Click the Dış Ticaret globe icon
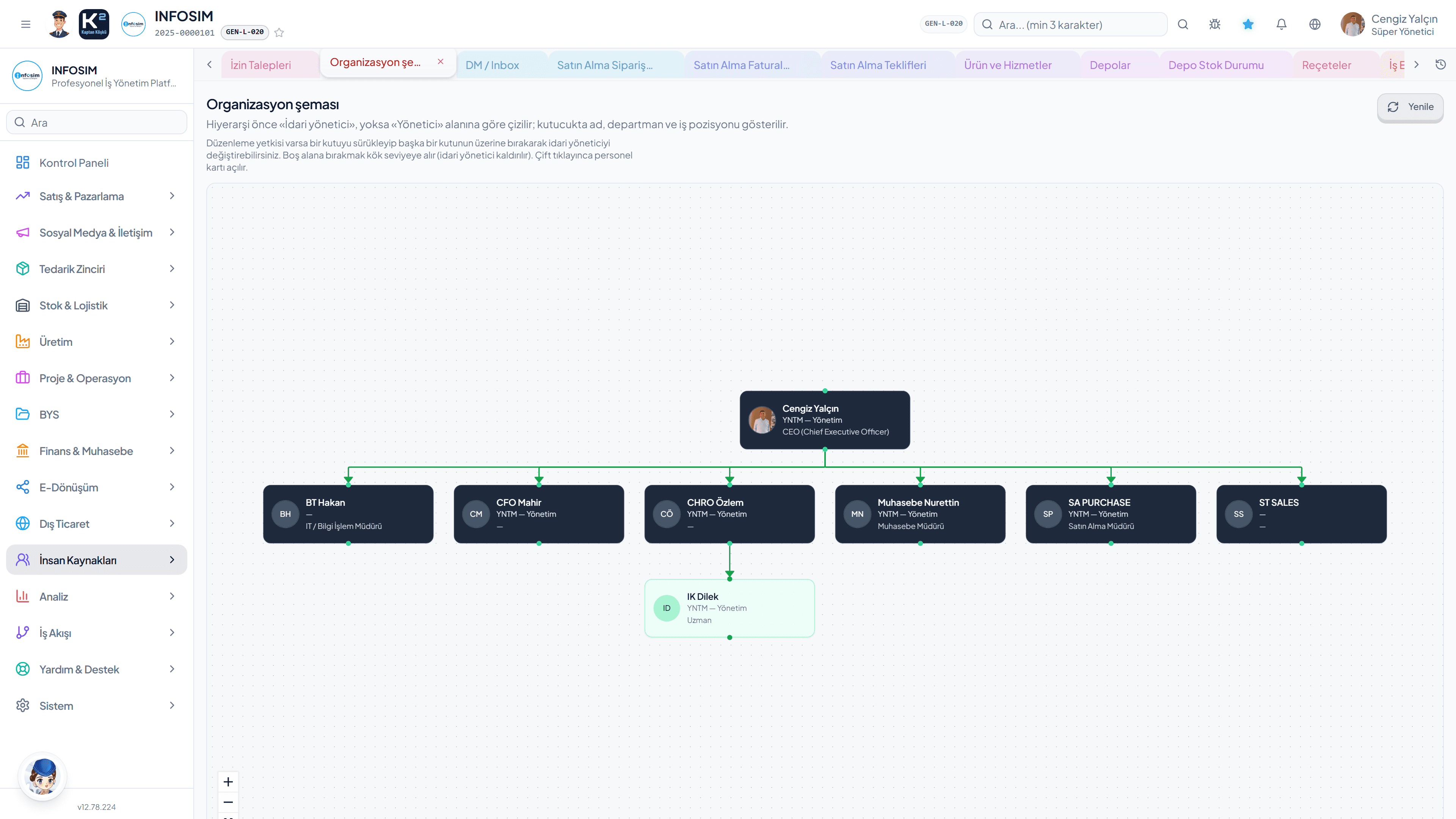Image resolution: width=1456 pixels, height=819 pixels. (x=23, y=523)
